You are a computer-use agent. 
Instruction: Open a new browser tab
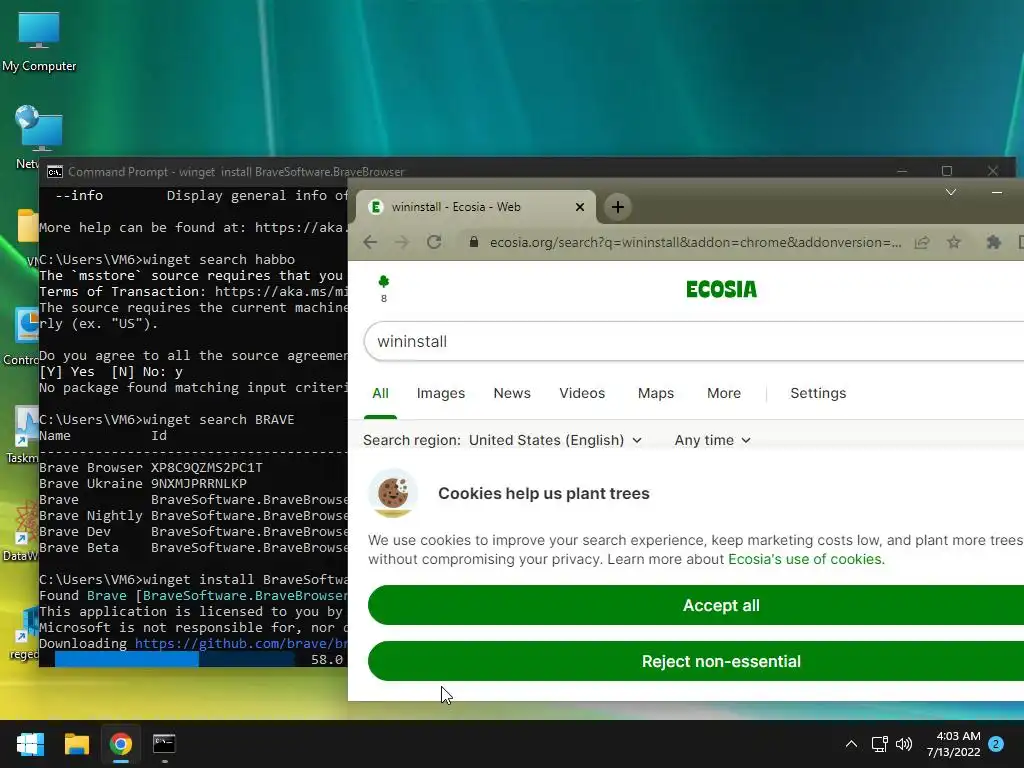click(x=617, y=208)
